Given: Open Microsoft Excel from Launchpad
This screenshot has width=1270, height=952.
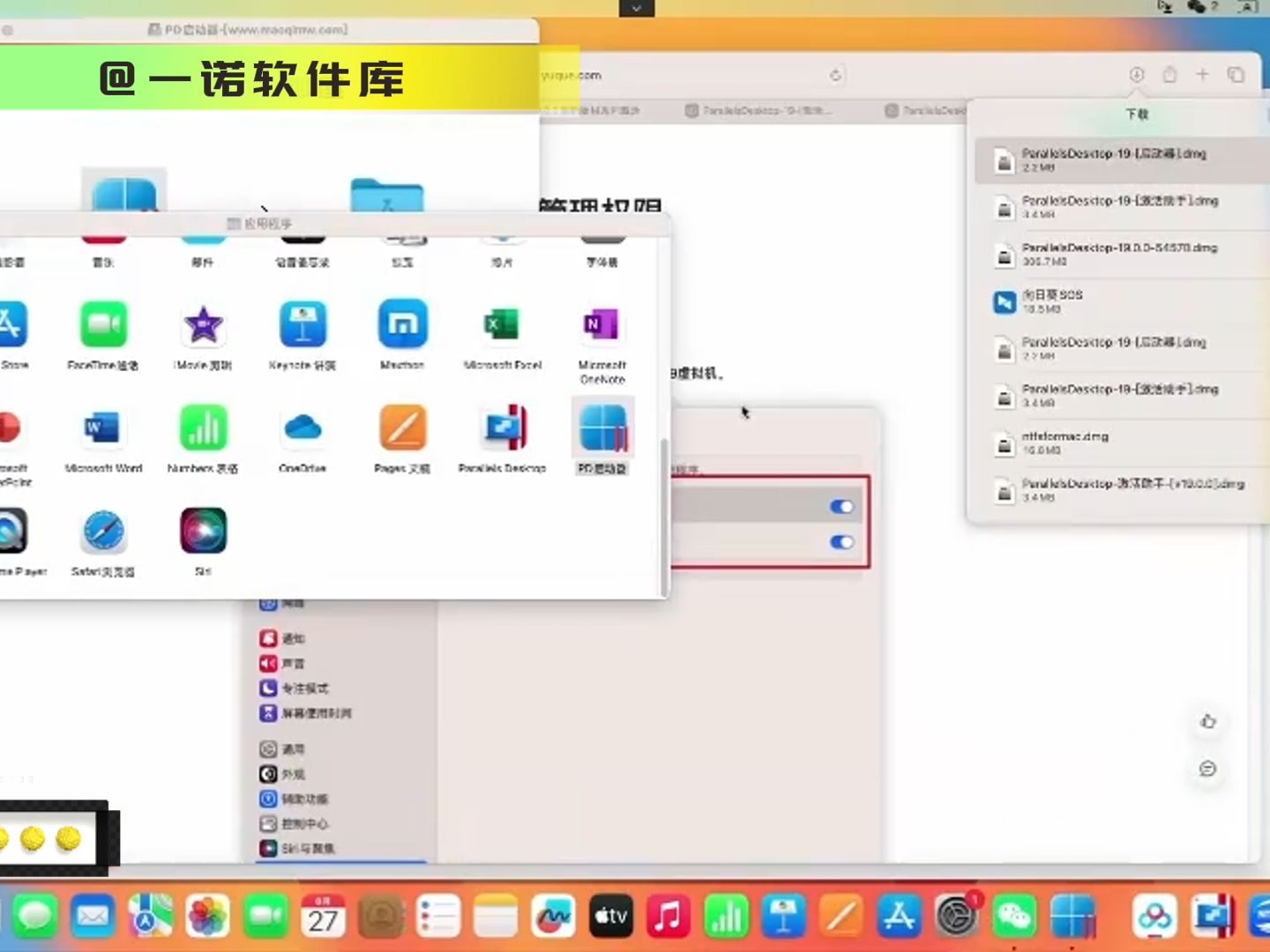Looking at the screenshot, I should [502, 326].
